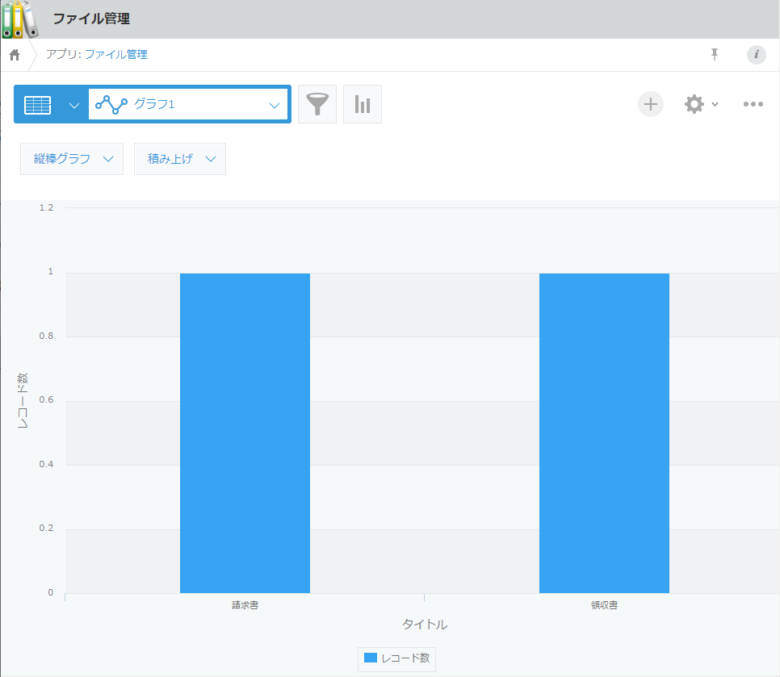Click the home icon in the breadcrumb
Screen dimensions: 780x677
pos(14,55)
